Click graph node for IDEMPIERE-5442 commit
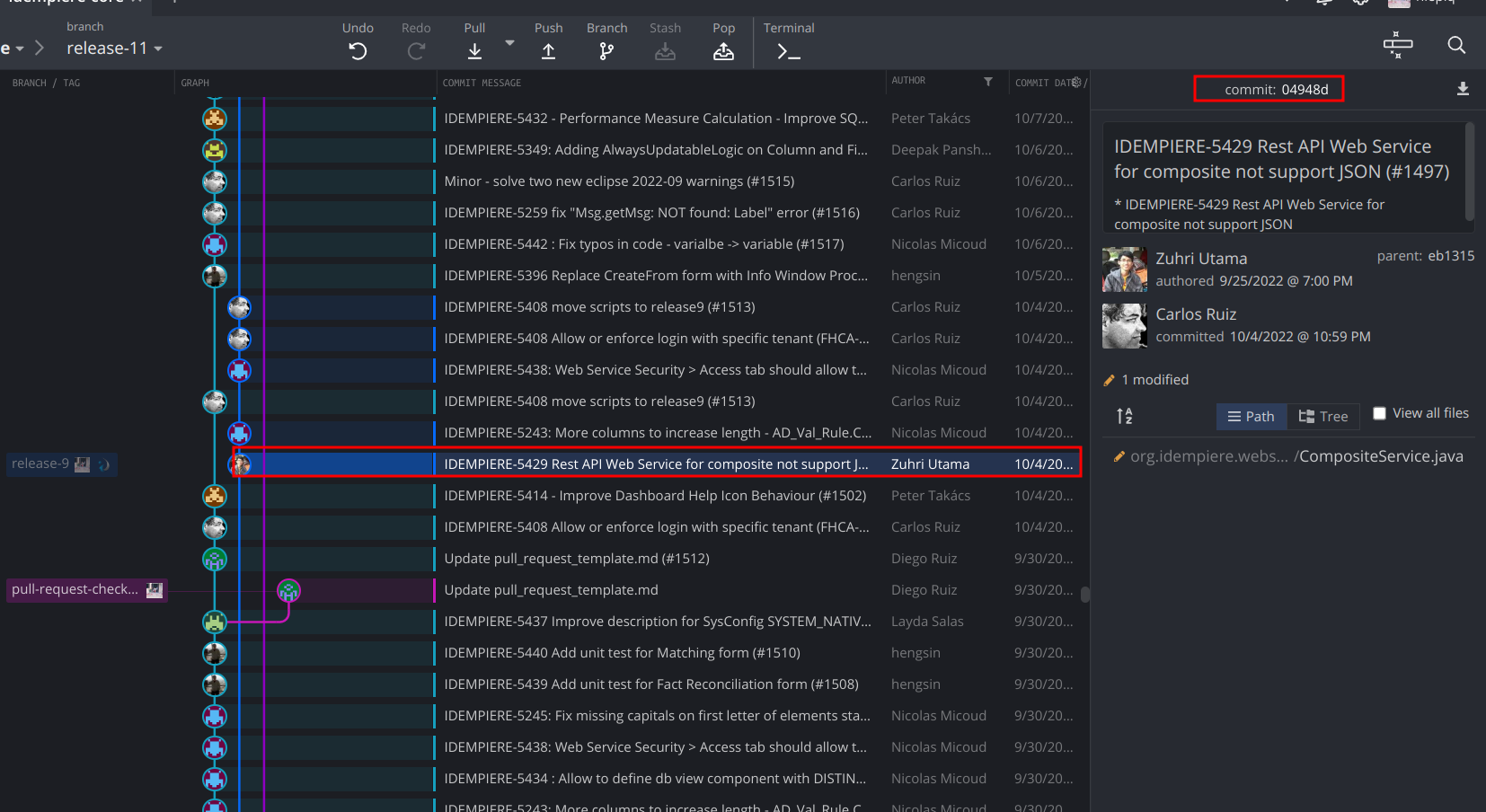This screenshot has height=812, width=1486. pos(214,244)
